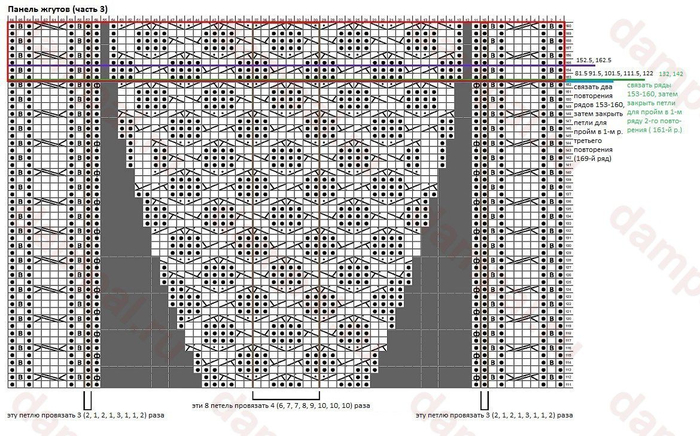
Task: Click the right caption "эту петлю провязать 3..."
Action: 494,415
